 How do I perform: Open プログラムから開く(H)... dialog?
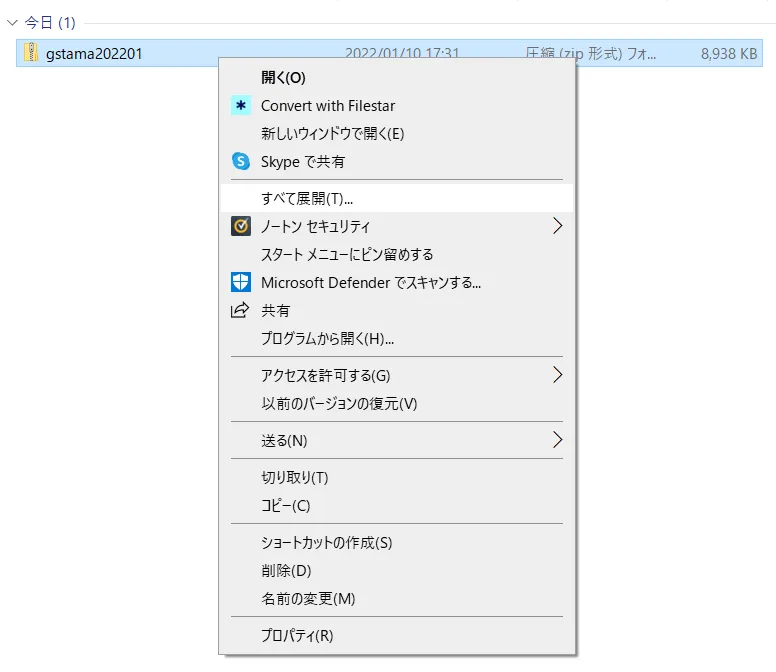pos(327,339)
